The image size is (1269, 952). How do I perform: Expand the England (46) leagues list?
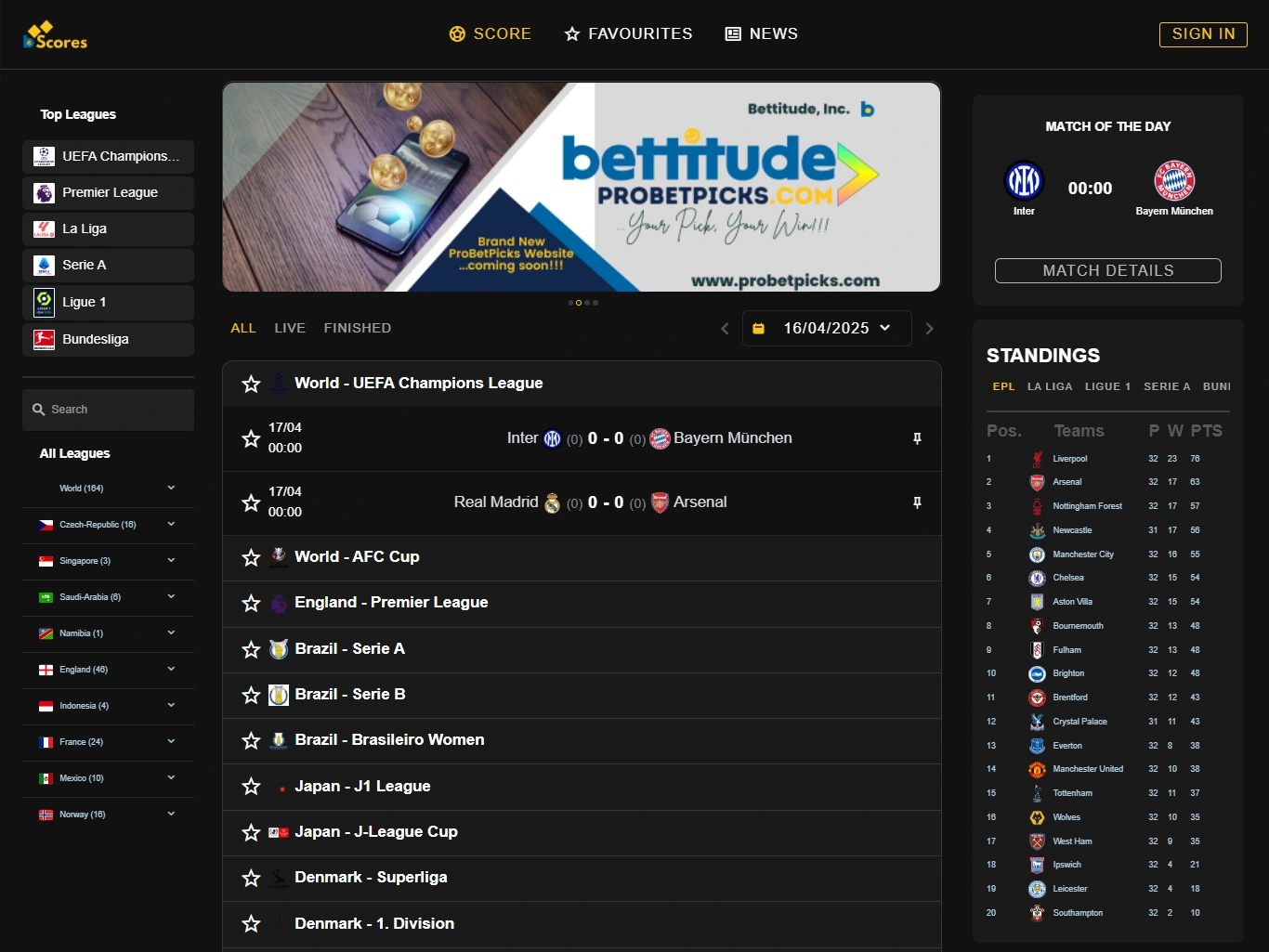click(x=171, y=670)
